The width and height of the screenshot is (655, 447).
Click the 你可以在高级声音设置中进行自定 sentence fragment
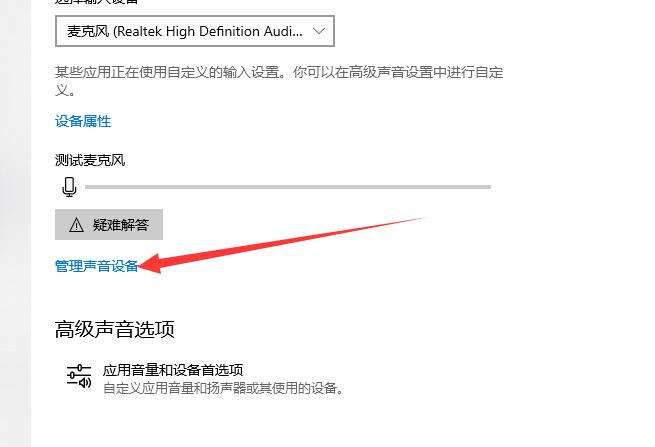(398, 72)
